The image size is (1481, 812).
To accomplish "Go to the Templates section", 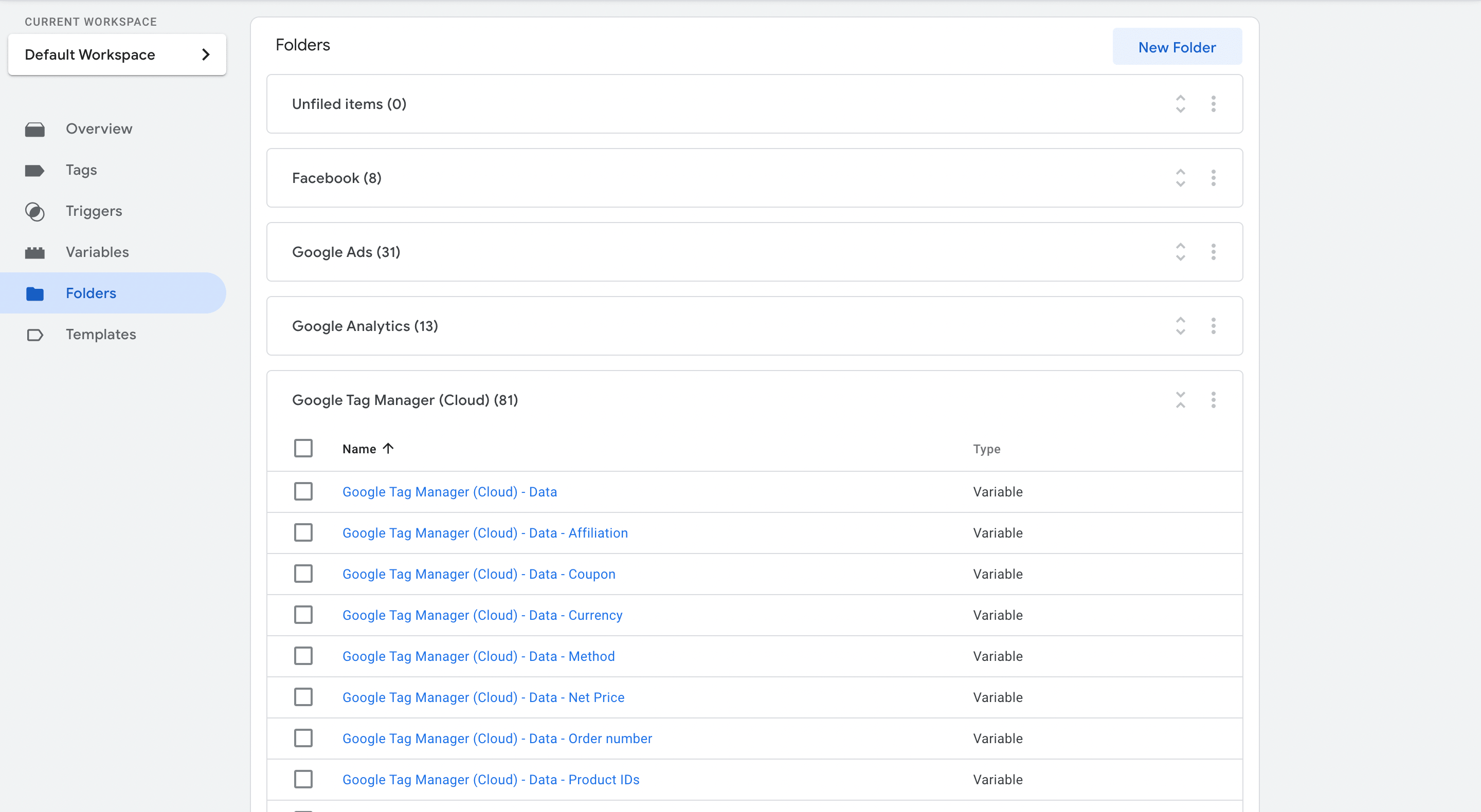I will (x=113, y=335).
